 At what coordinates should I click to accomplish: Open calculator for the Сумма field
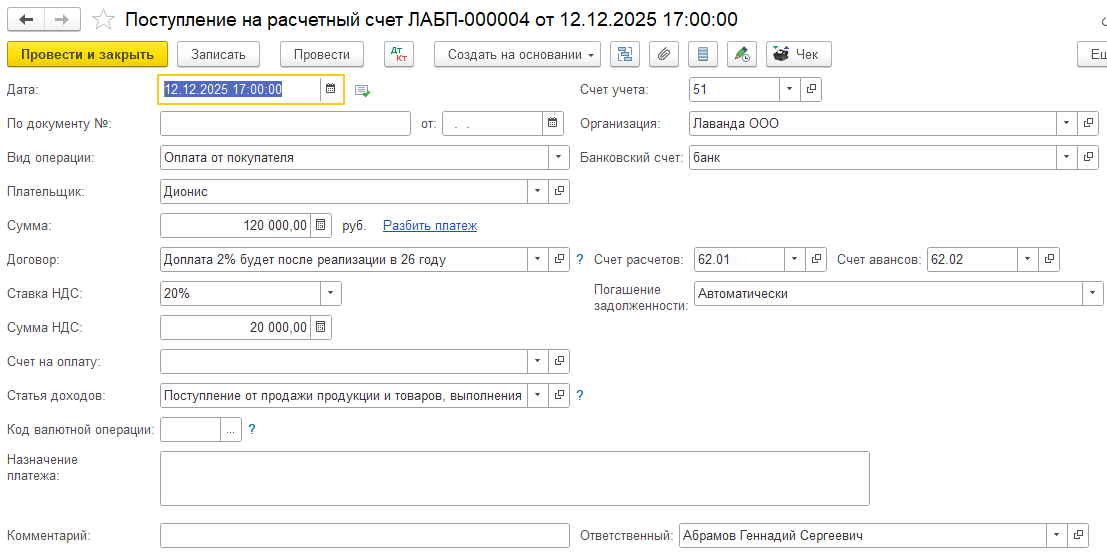(x=320, y=226)
